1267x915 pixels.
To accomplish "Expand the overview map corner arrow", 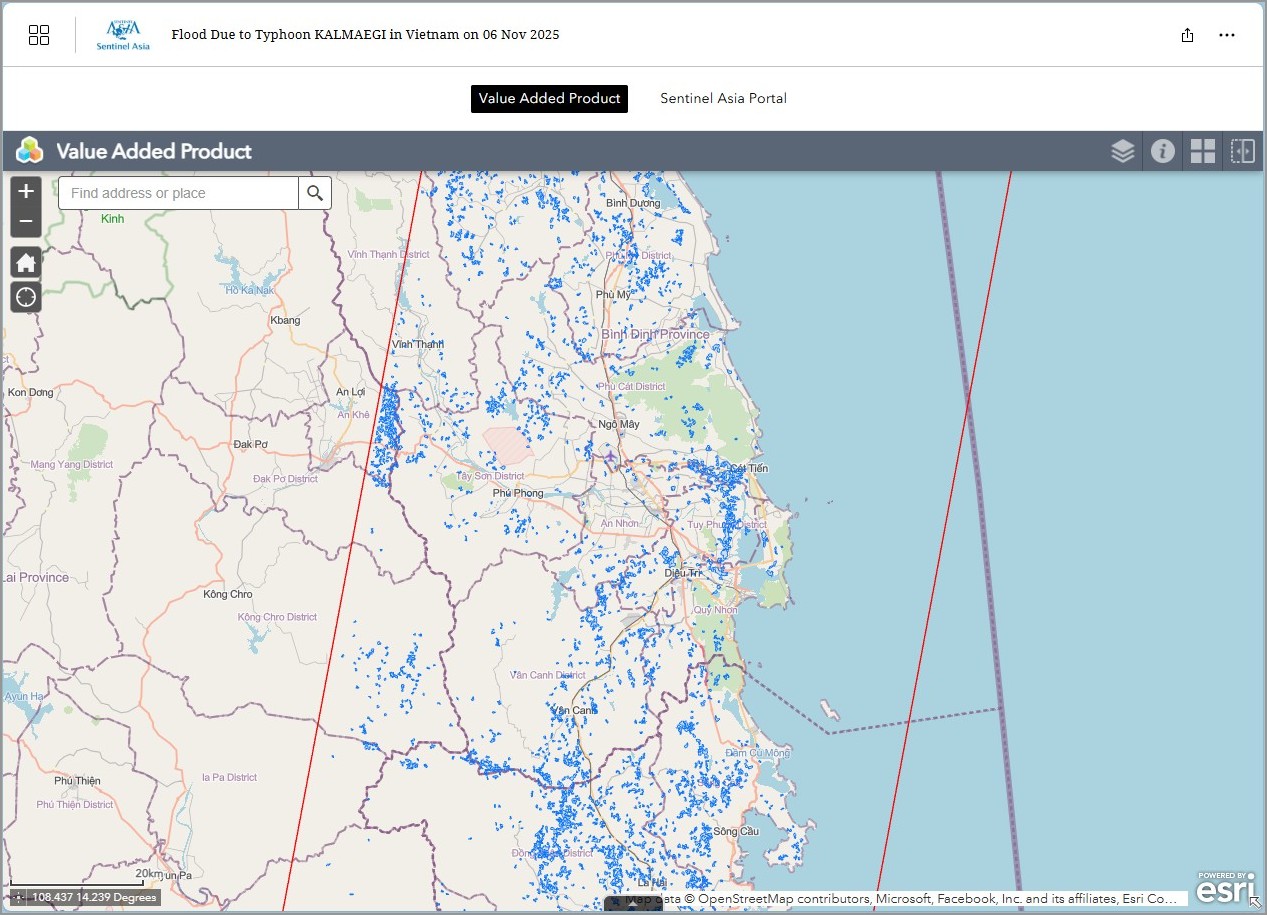I will [1255, 902].
